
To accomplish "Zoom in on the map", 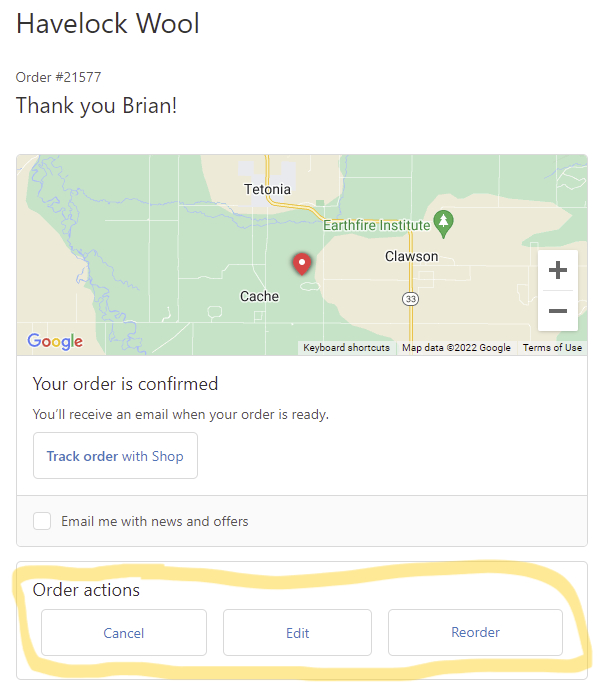I will pyautogui.click(x=558, y=270).
